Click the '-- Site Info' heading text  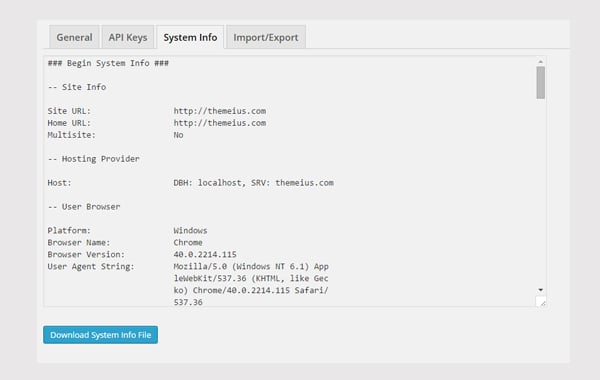tap(77, 87)
